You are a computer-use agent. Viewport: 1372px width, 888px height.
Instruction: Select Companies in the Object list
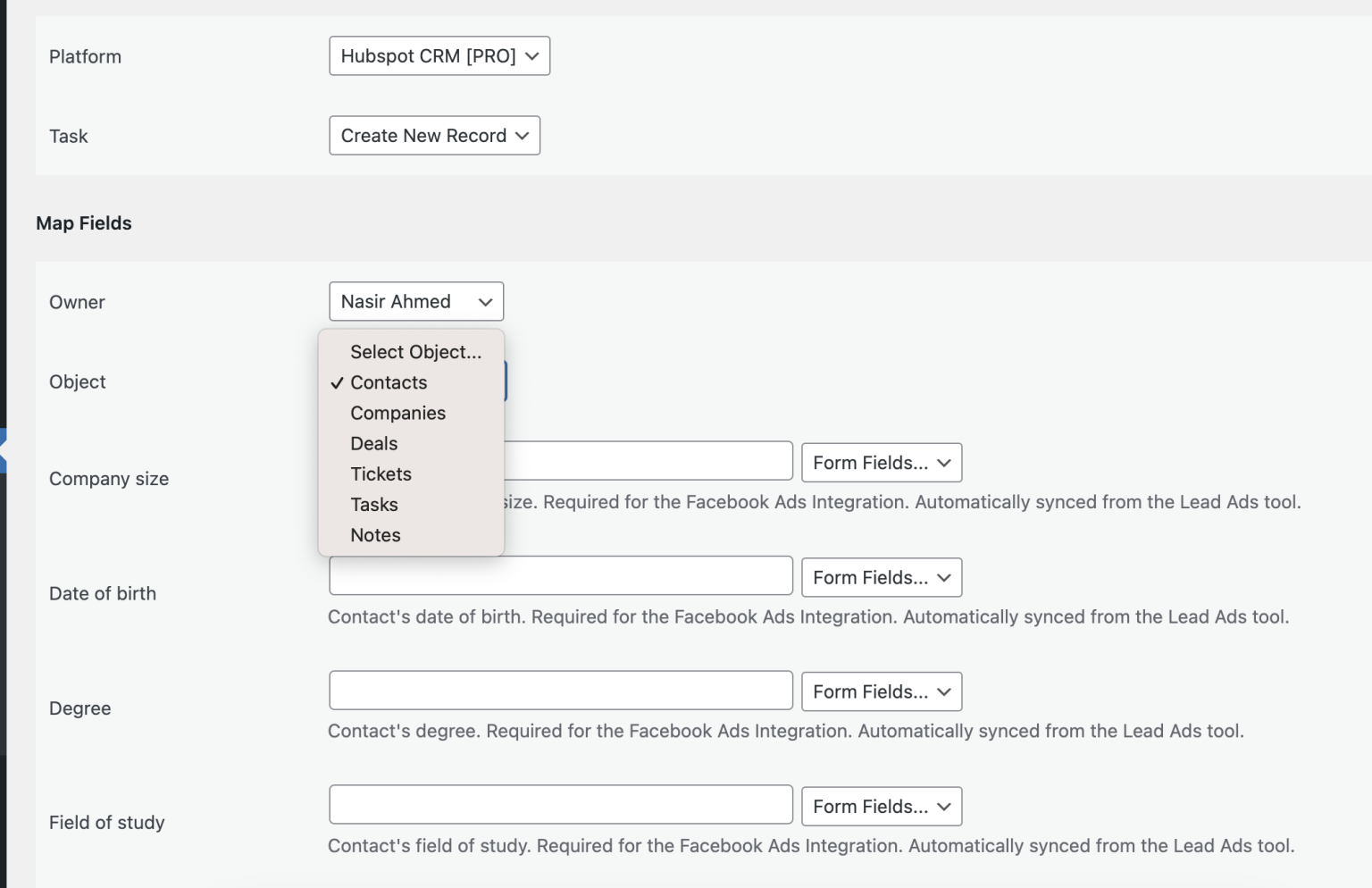coord(397,413)
